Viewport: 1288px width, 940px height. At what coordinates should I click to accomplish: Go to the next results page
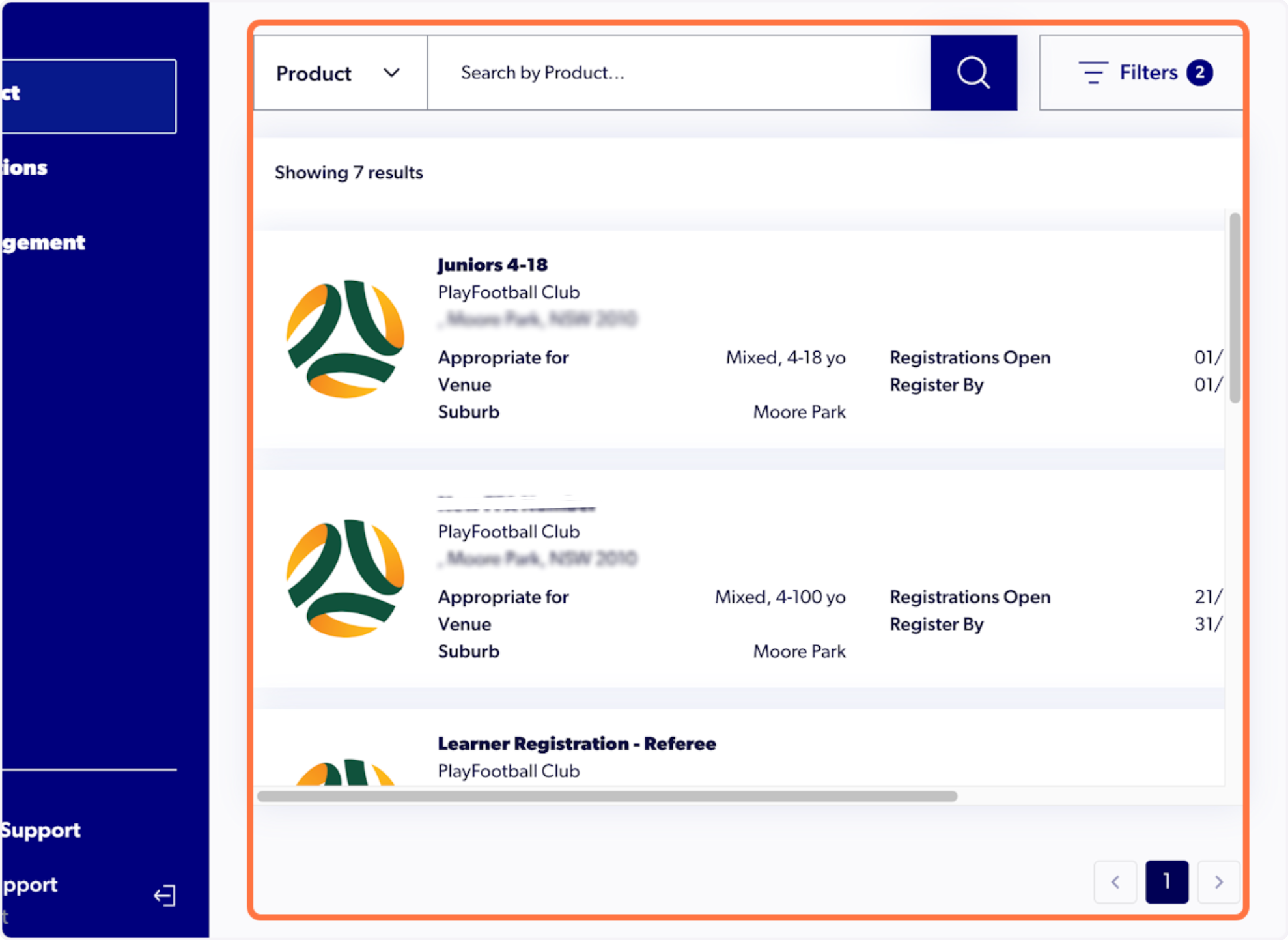[x=1218, y=882]
